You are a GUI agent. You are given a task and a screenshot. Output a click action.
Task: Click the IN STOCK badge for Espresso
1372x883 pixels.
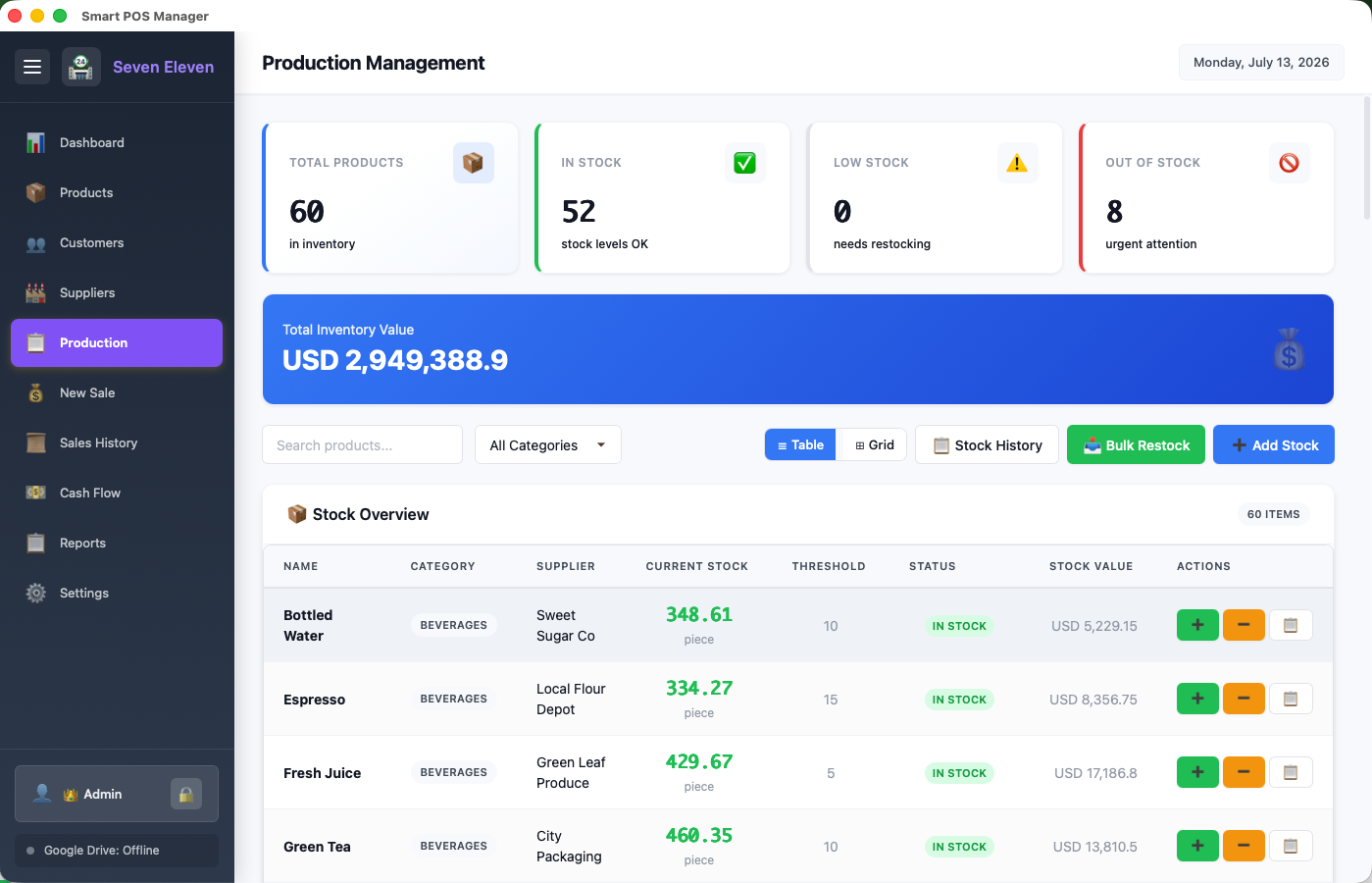click(959, 700)
